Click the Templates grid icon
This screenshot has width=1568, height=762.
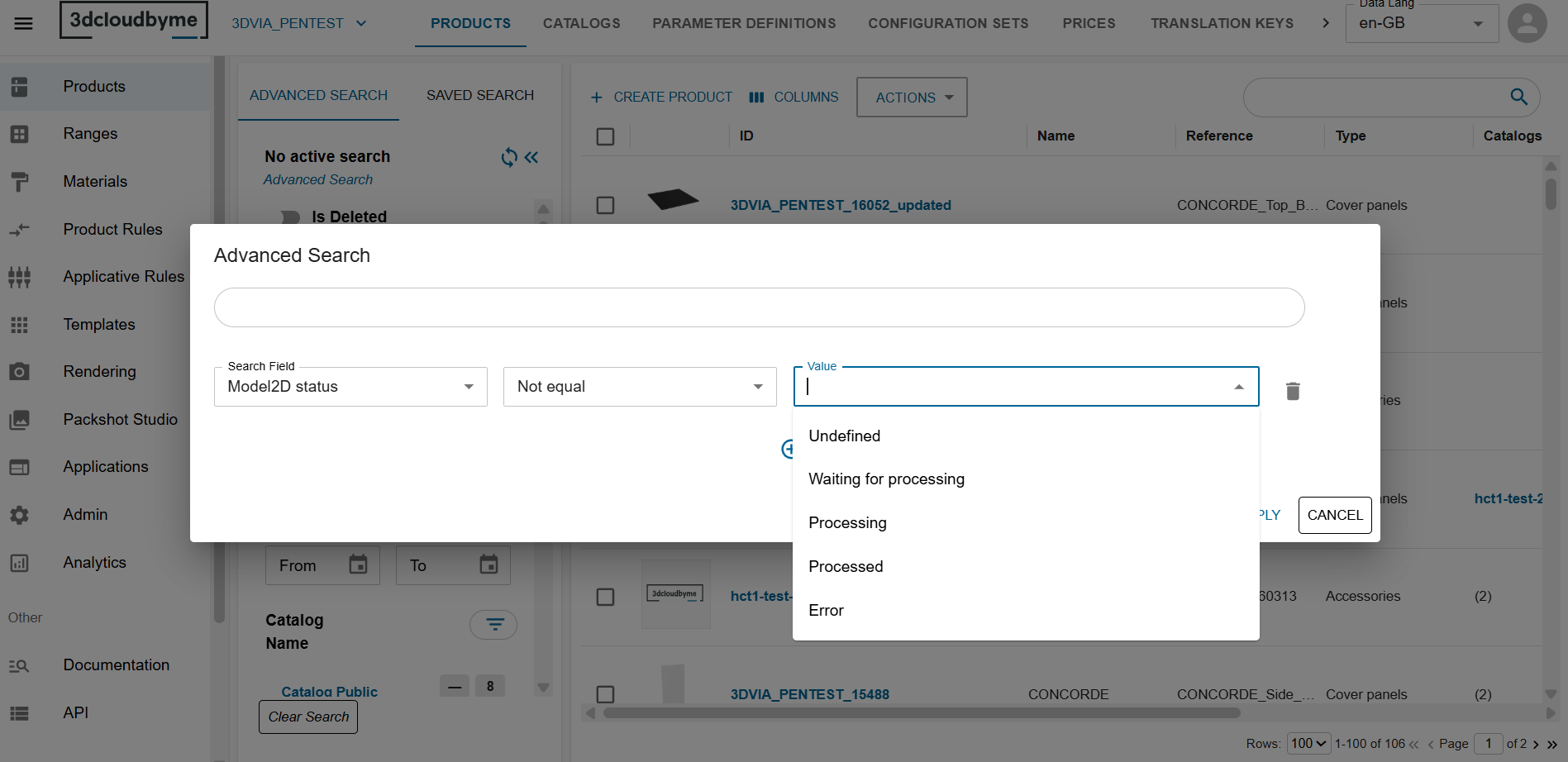pos(19,325)
